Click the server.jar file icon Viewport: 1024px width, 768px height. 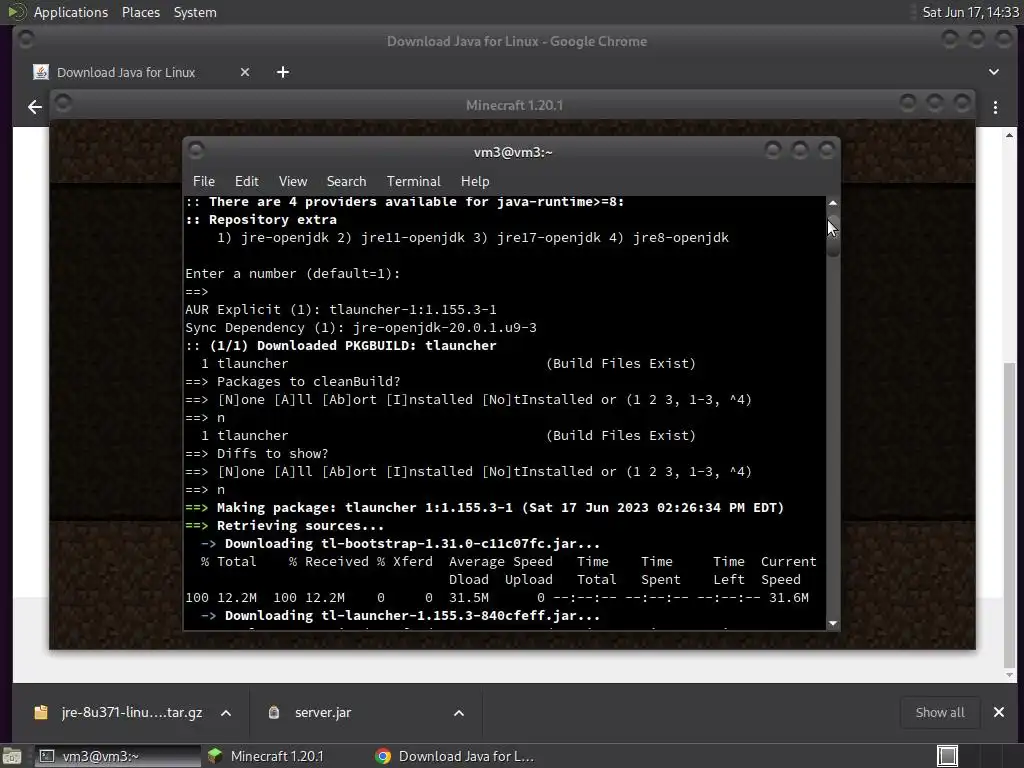pos(274,712)
